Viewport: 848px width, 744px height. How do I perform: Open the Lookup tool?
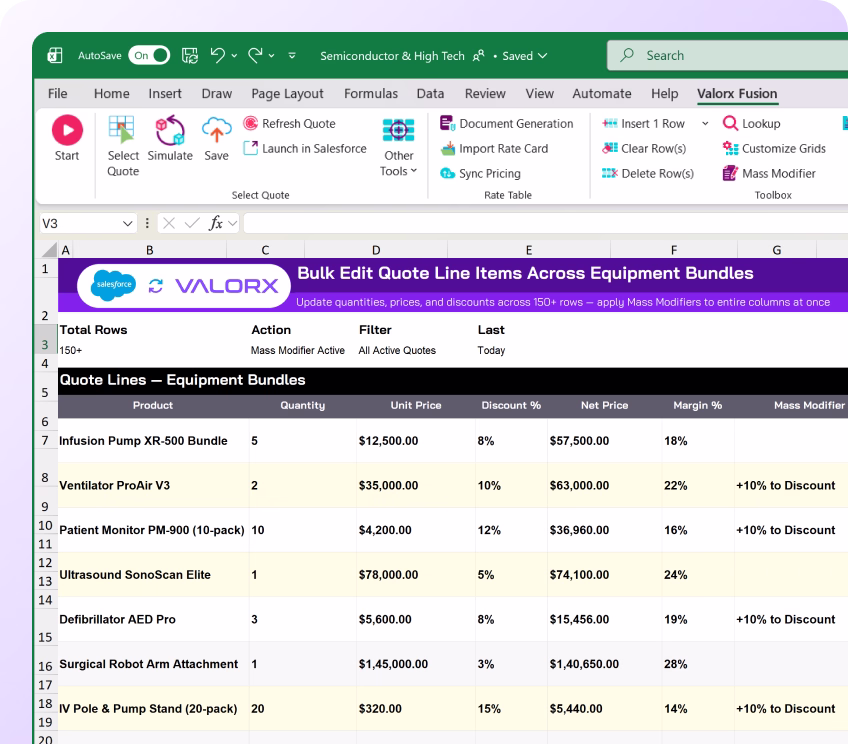tap(752, 124)
